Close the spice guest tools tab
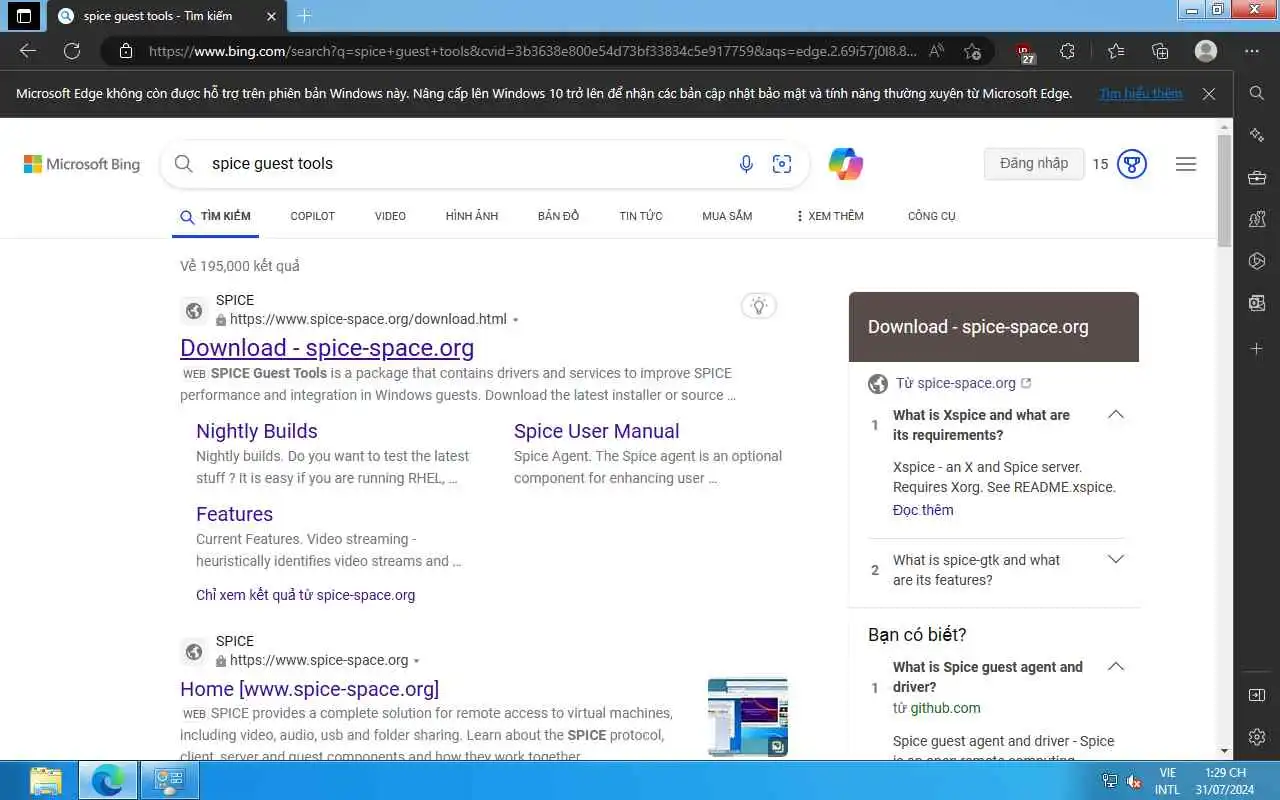The height and width of the screenshot is (800, 1280). tap(271, 16)
